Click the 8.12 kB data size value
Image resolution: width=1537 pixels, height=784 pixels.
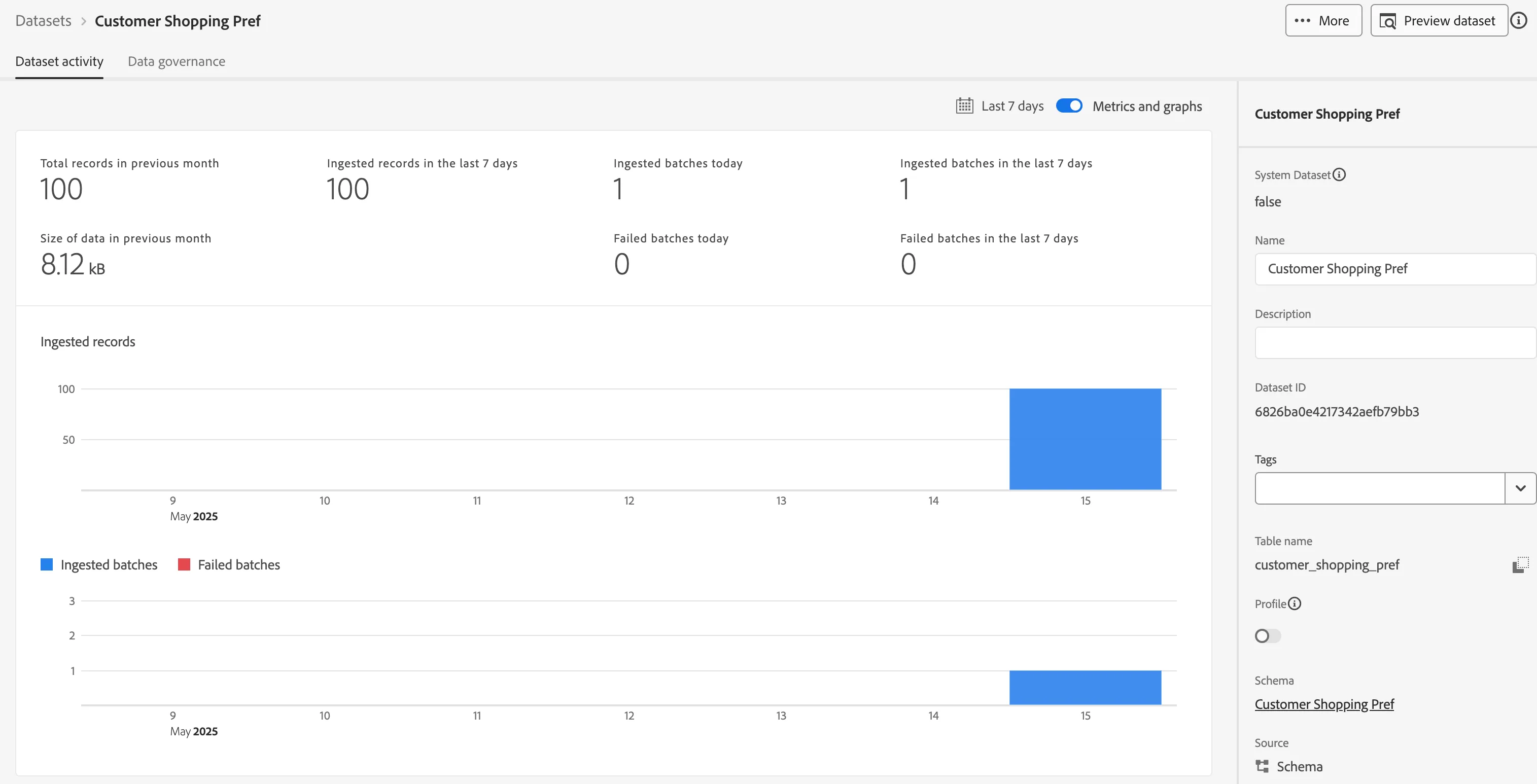coord(72,264)
